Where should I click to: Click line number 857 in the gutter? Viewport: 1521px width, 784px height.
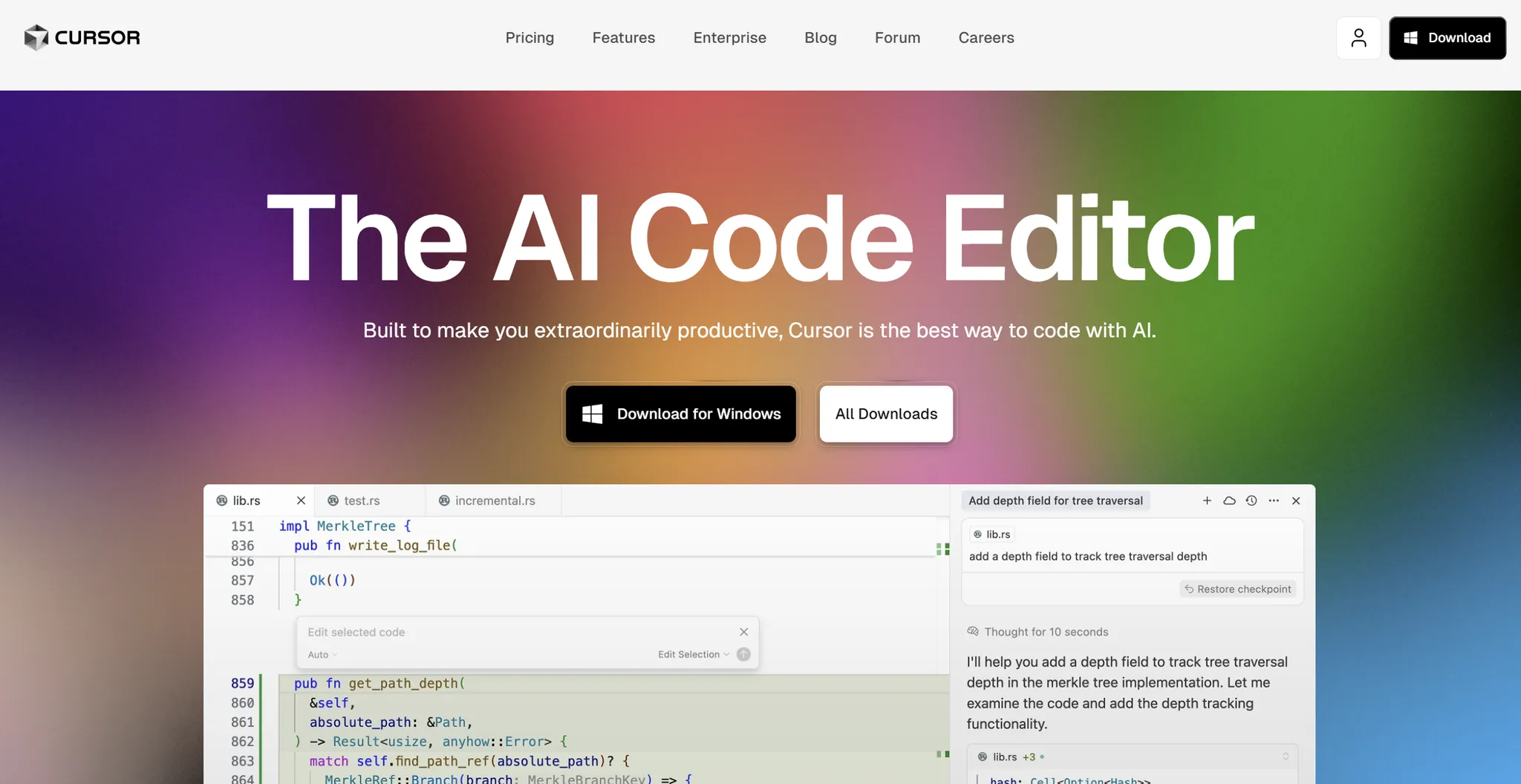point(242,581)
